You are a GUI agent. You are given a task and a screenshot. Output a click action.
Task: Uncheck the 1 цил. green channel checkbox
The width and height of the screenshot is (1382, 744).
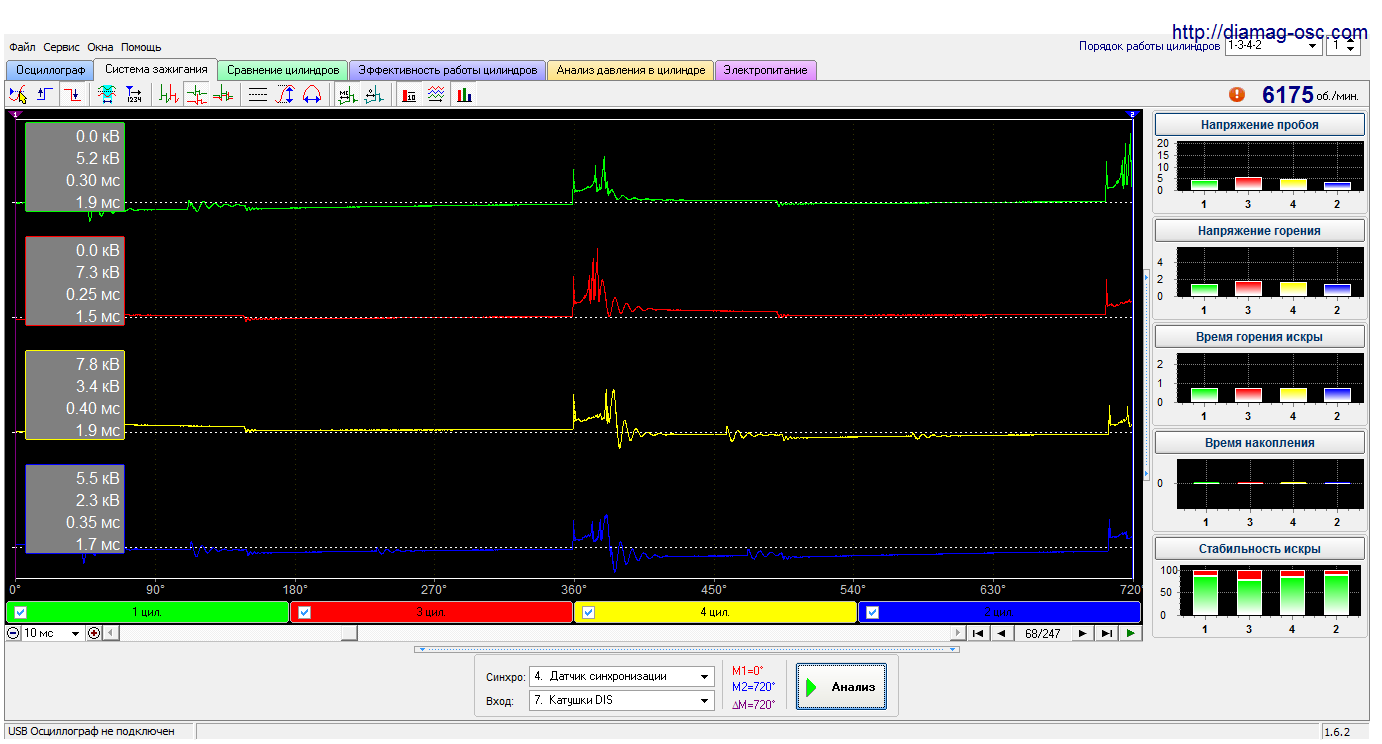pos(20,612)
